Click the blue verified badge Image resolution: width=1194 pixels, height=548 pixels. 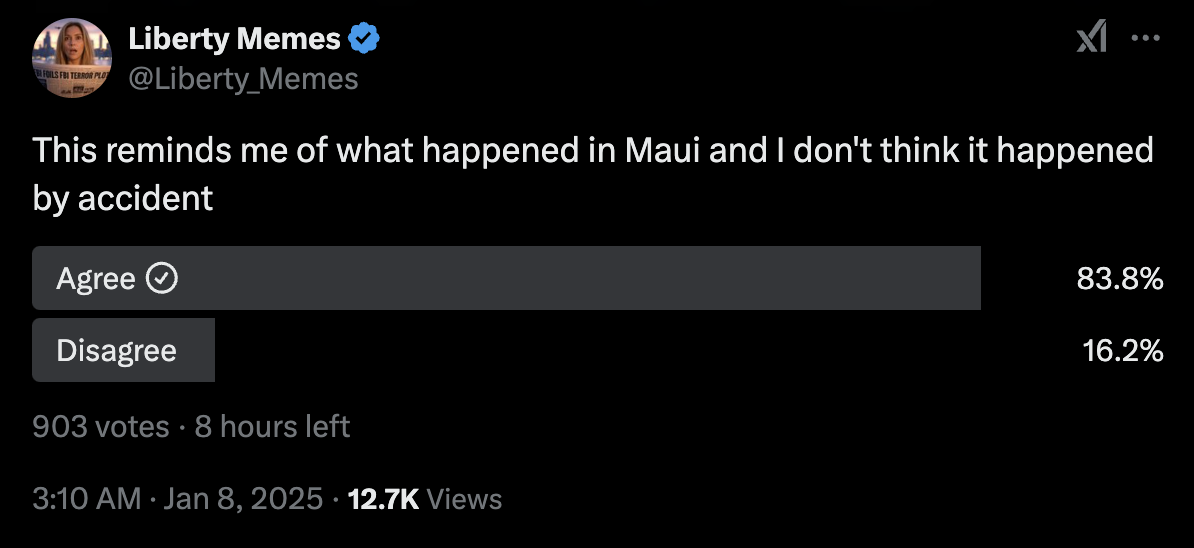364,39
